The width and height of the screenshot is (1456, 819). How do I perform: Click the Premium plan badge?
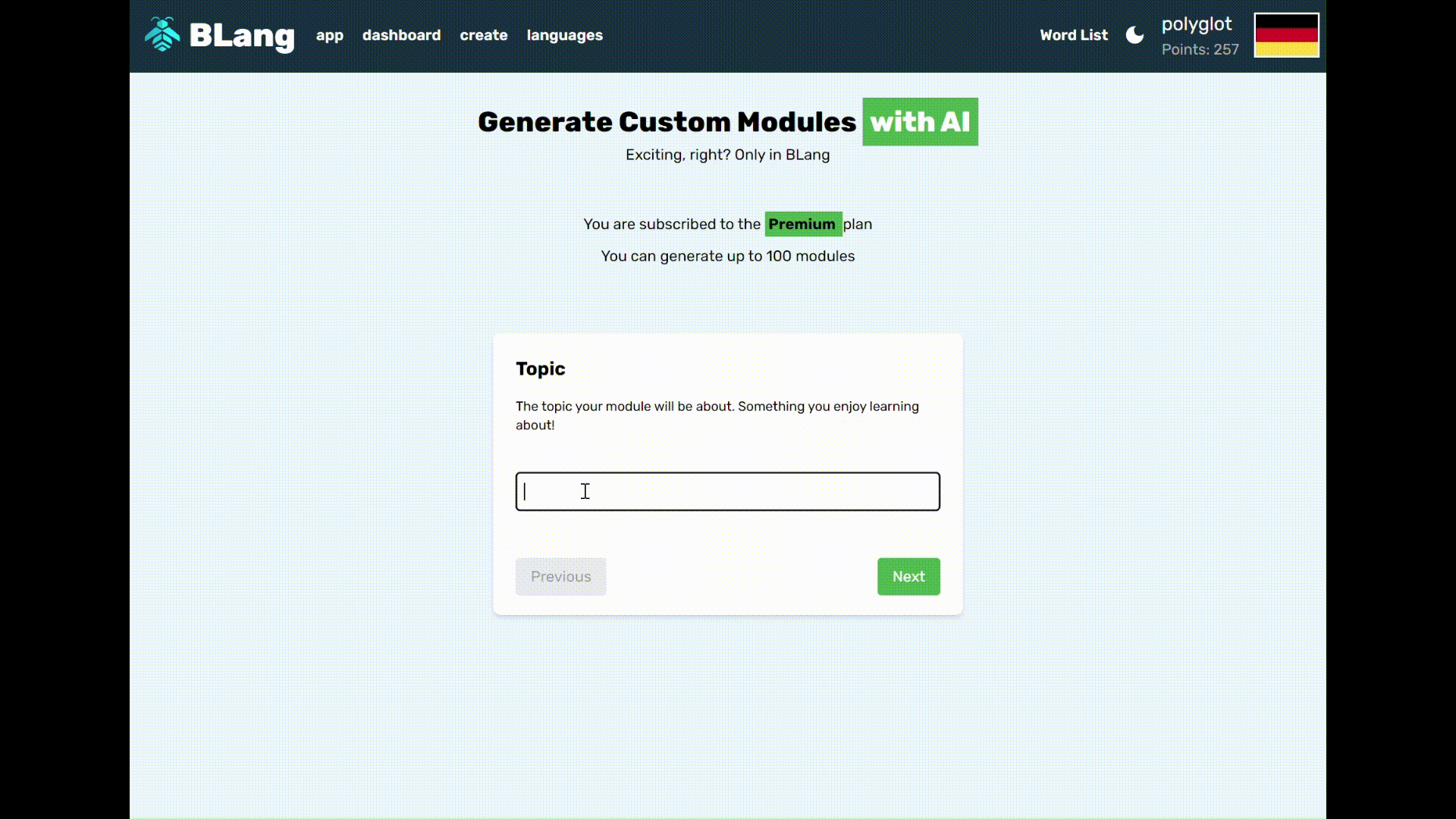point(802,224)
